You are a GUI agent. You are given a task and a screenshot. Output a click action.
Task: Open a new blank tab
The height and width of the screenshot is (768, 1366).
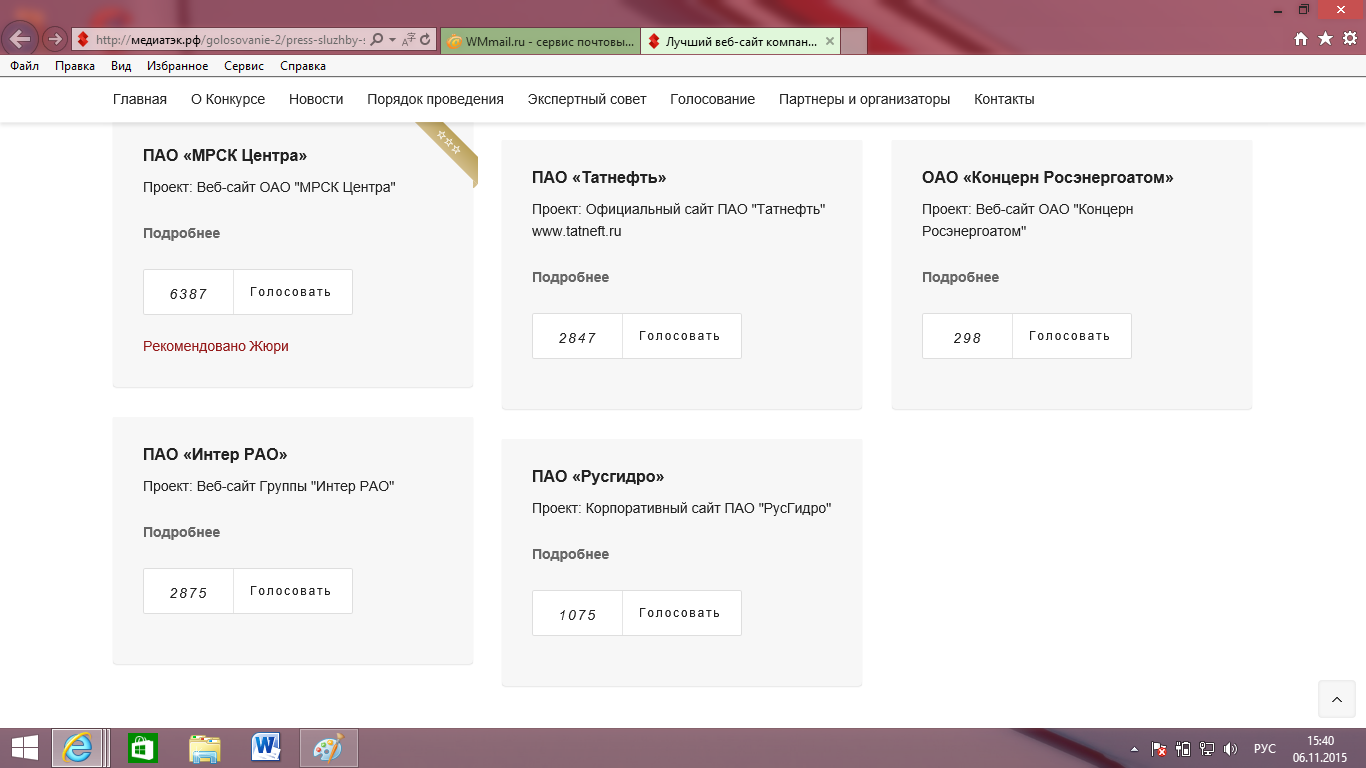854,41
